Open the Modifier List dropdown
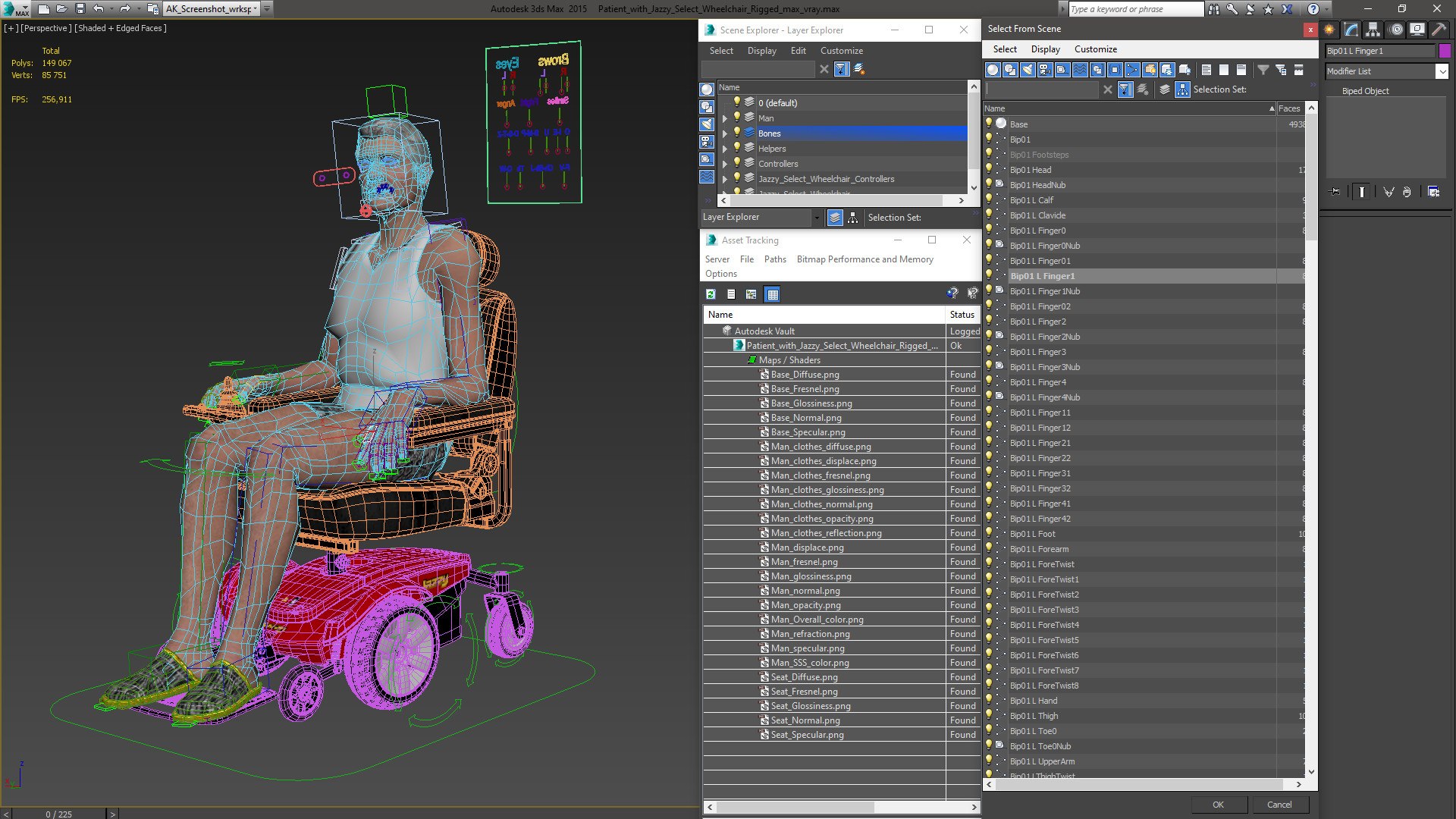Image resolution: width=1456 pixels, height=819 pixels. click(x=1442, y=71)
